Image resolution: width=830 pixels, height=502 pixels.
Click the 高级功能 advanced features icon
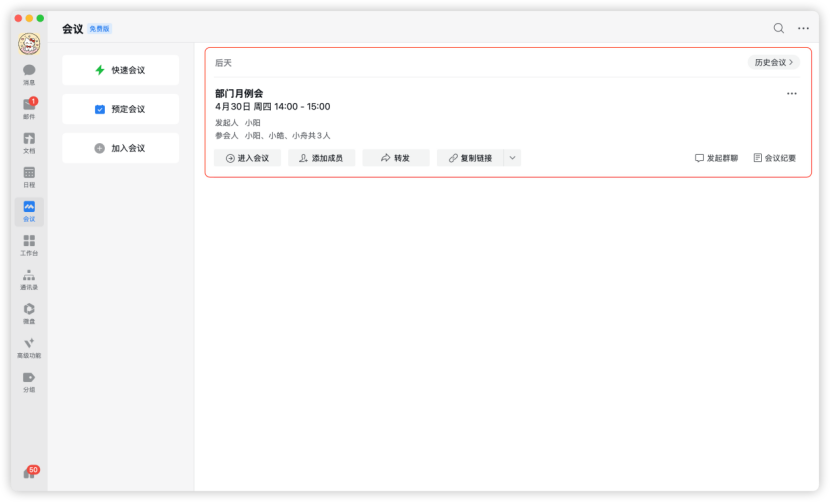[x=29, y=348]
